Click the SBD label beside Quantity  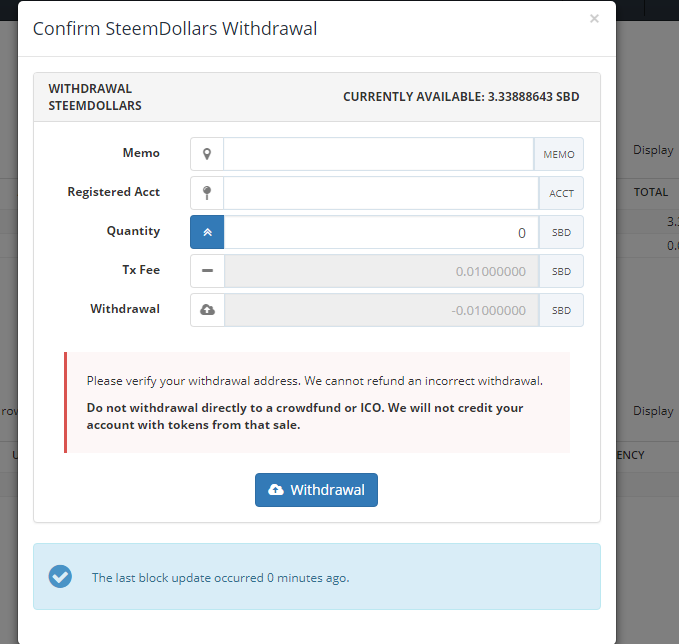click(x=561, y=232)
